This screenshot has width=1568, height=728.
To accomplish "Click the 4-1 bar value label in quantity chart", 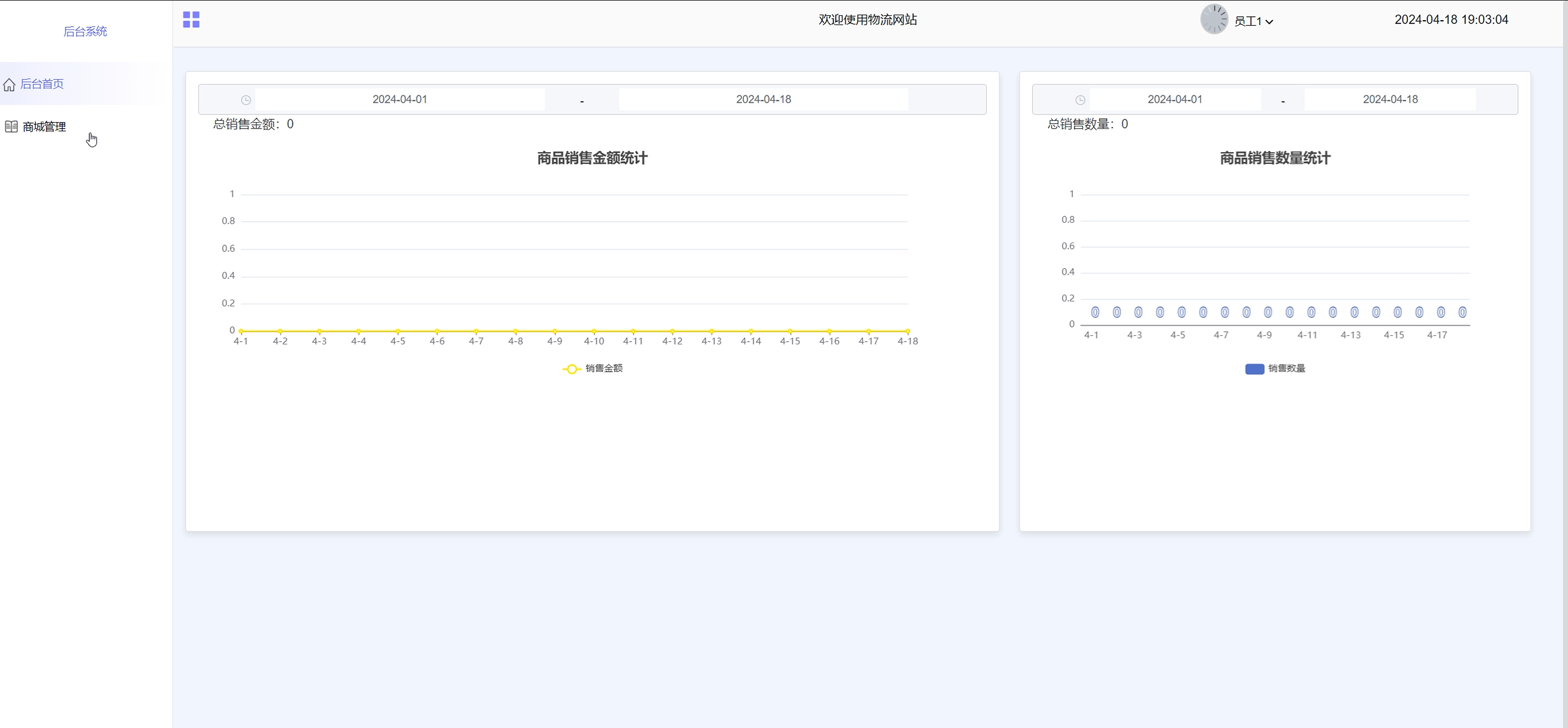I will (1095, 313).
